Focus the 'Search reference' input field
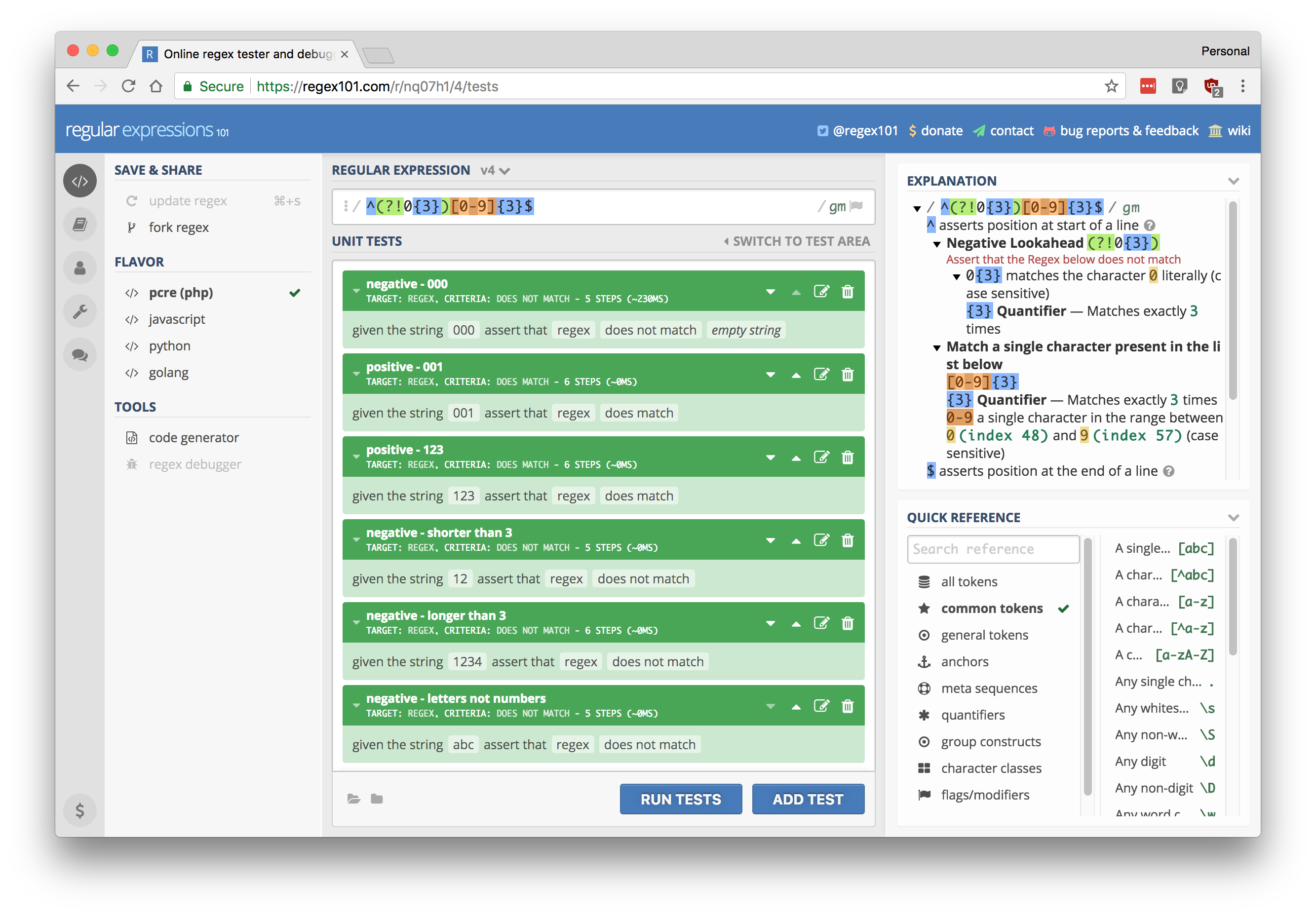This screenshot has width=1316, height=916. point(993,549)
